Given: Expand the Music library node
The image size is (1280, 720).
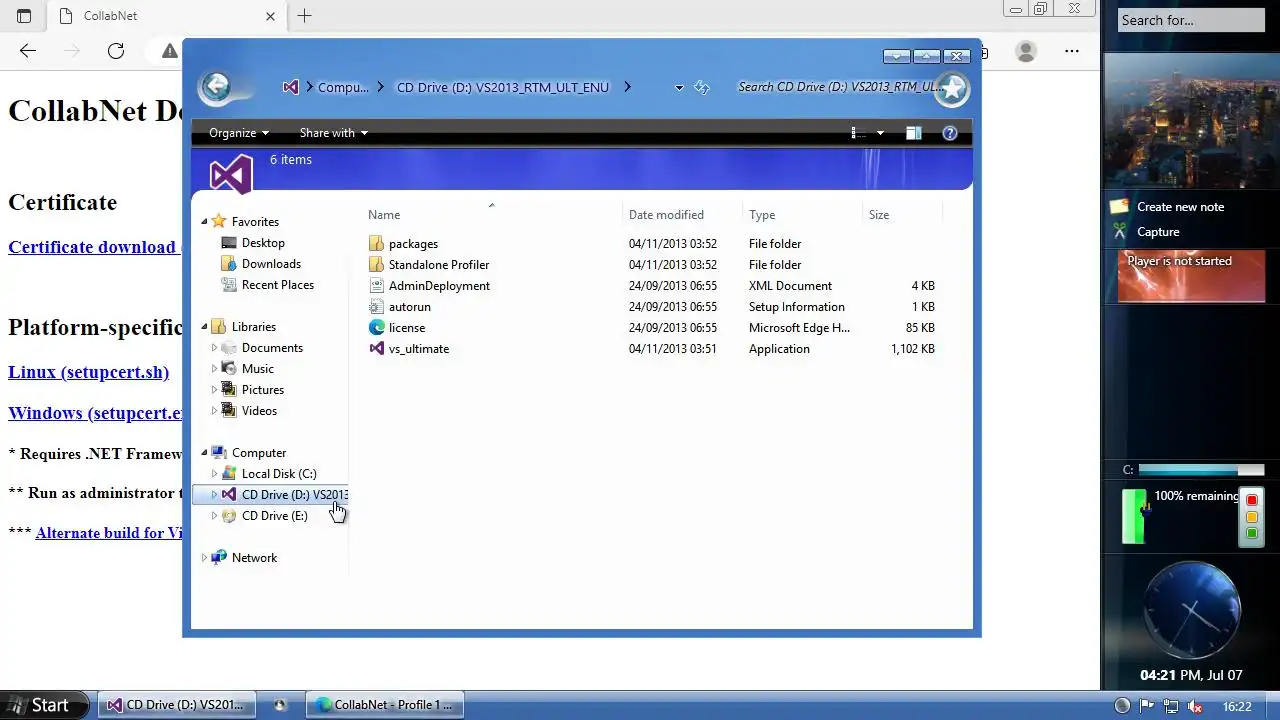Looking at the screenshot, I should click(214, 369).
